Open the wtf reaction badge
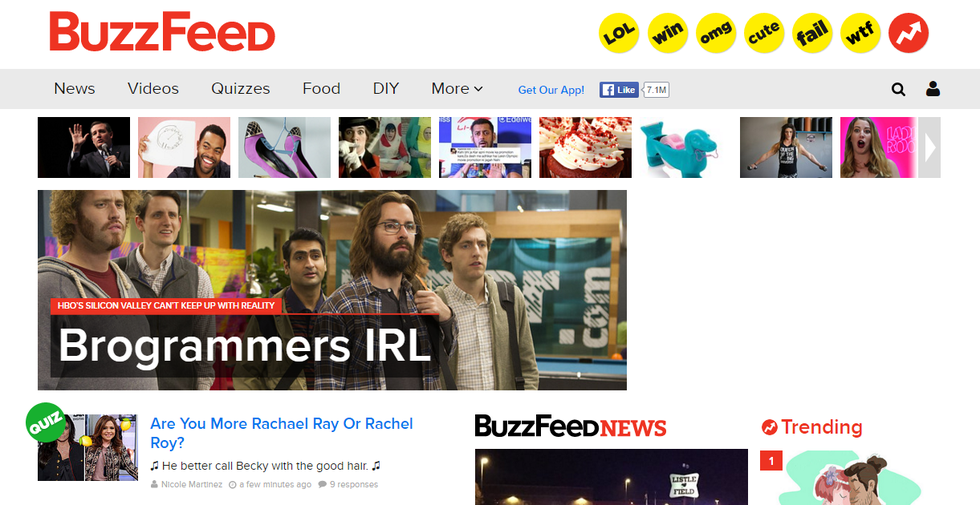The image size is (980, 505). 860,32
